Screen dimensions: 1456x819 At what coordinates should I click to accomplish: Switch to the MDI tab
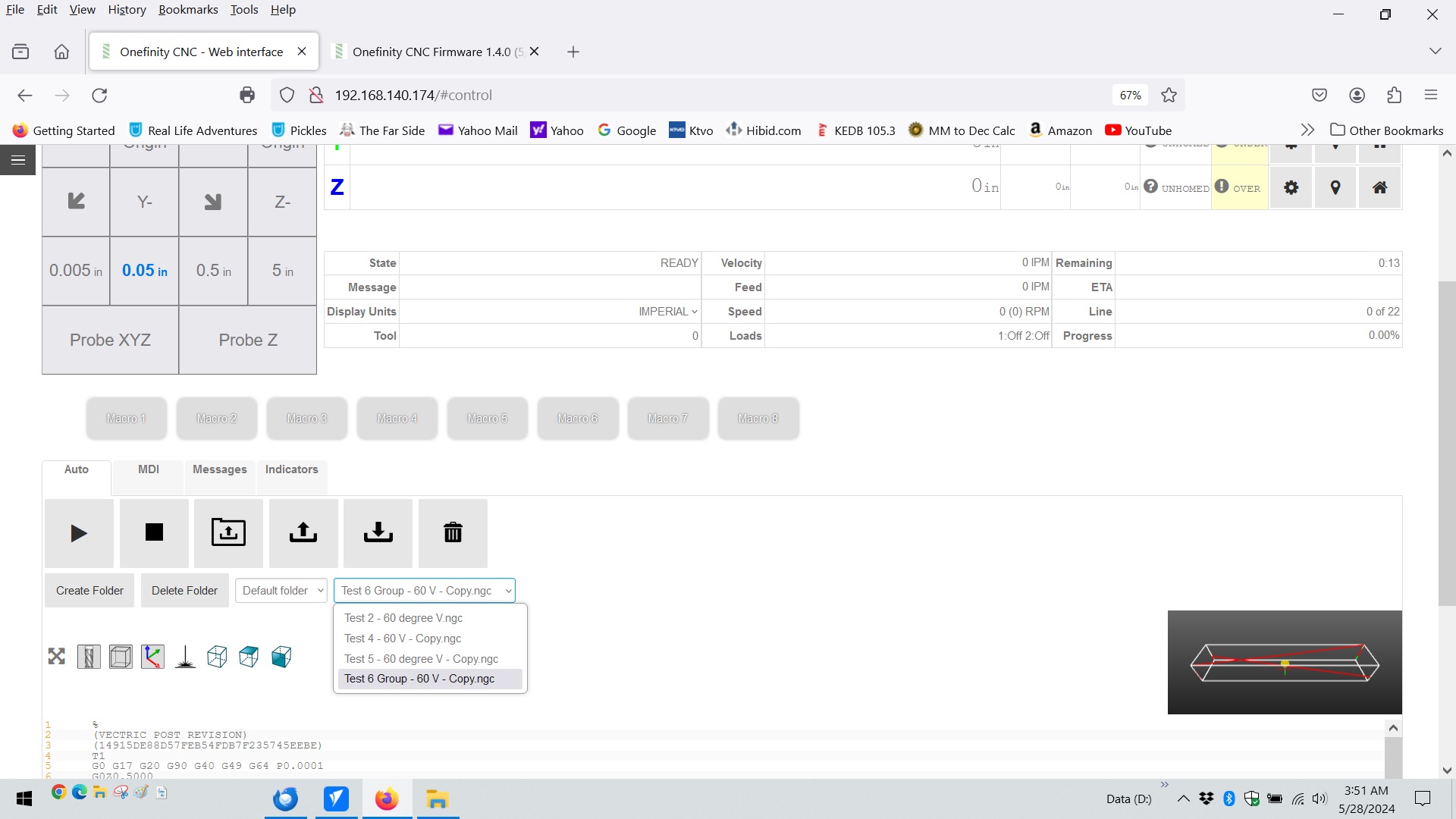coord(149,469)
